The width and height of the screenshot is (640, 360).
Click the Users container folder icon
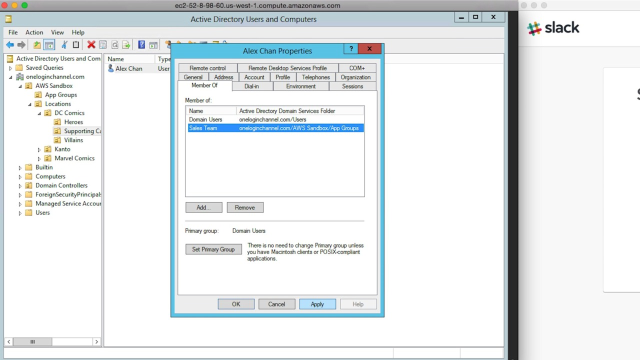coord(29,213)
